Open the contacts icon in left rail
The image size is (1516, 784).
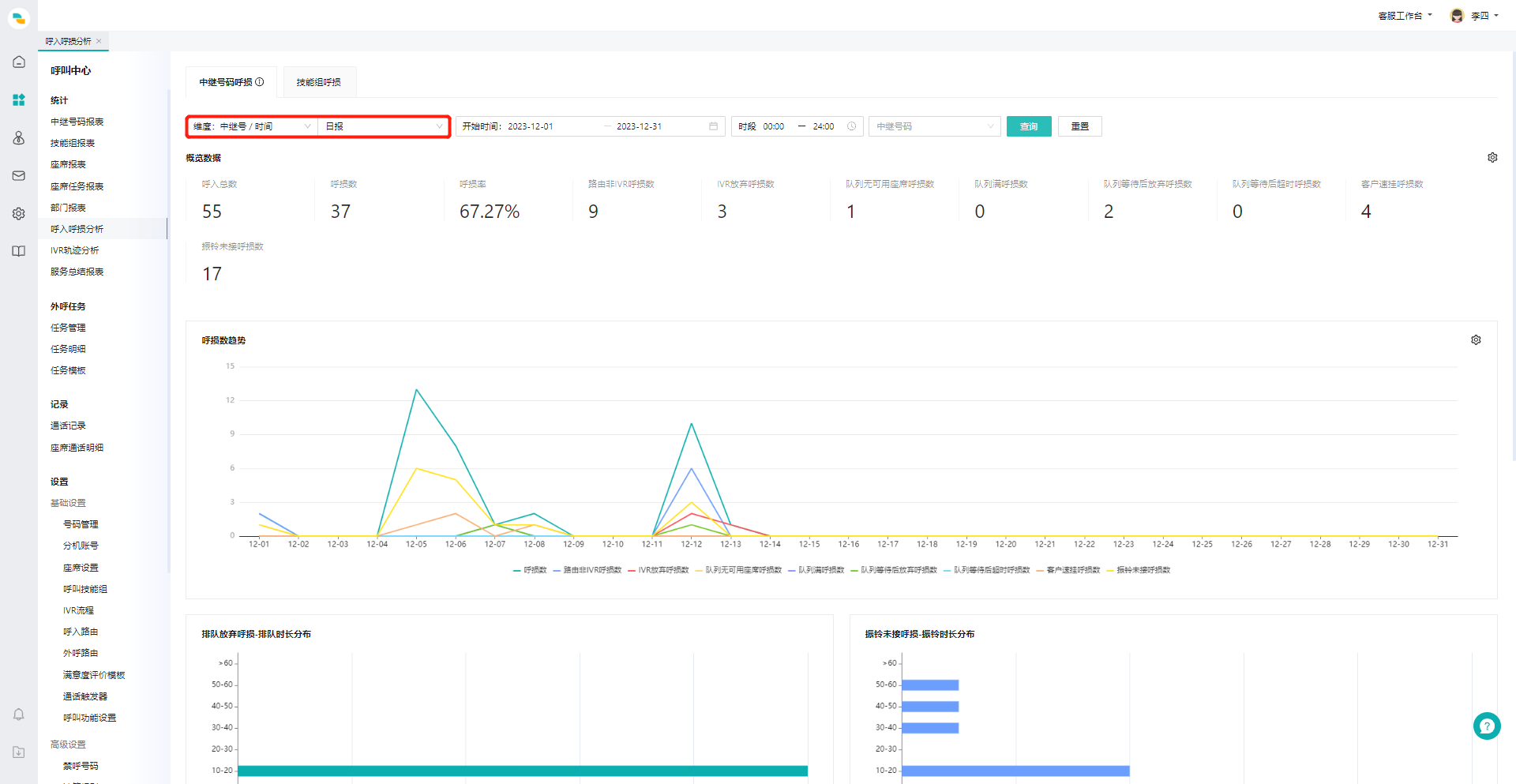19,137
